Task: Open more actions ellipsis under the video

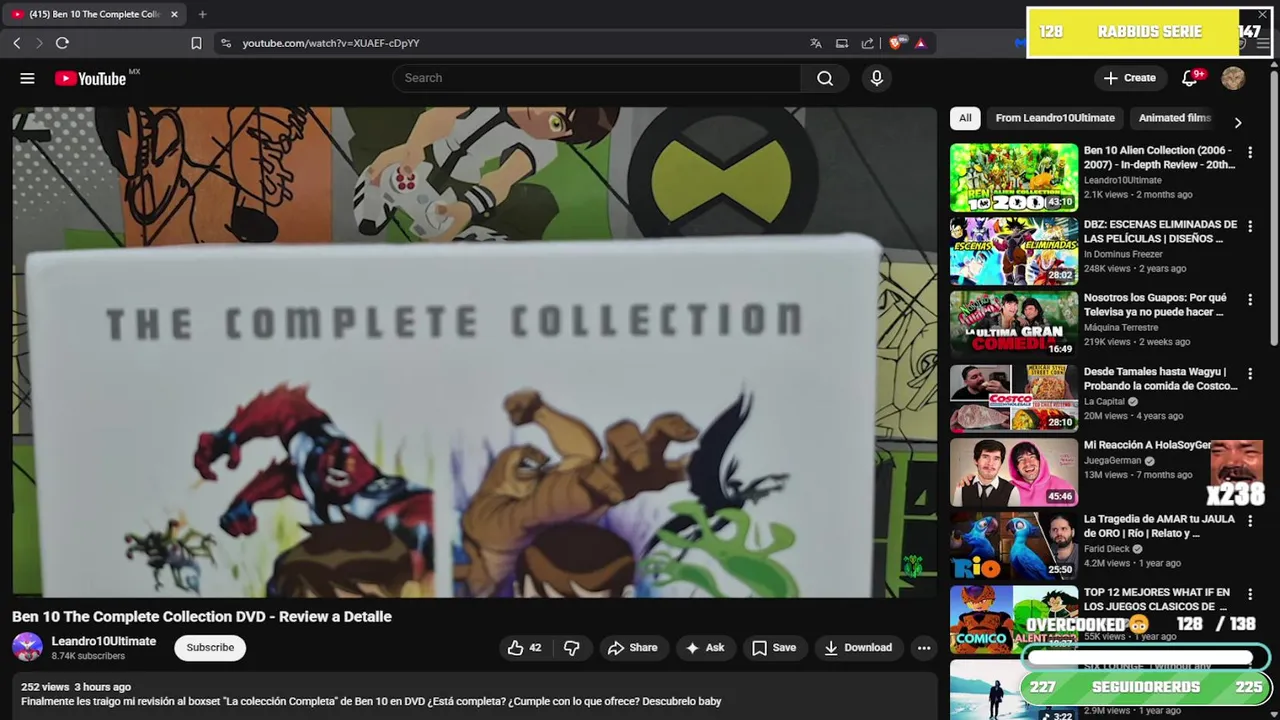Action: click(924, 648)
